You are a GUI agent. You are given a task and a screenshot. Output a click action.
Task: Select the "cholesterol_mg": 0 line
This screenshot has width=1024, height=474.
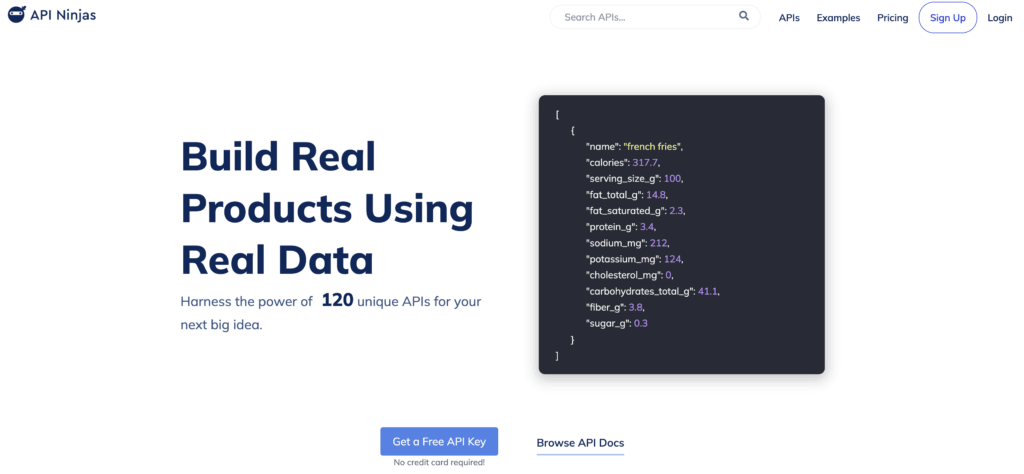(630, 275)
